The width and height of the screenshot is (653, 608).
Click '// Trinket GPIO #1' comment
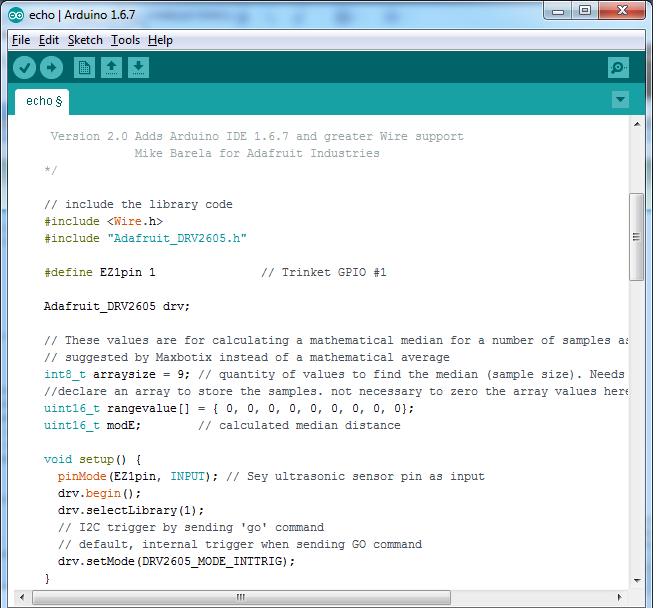(x=324, y=272)
